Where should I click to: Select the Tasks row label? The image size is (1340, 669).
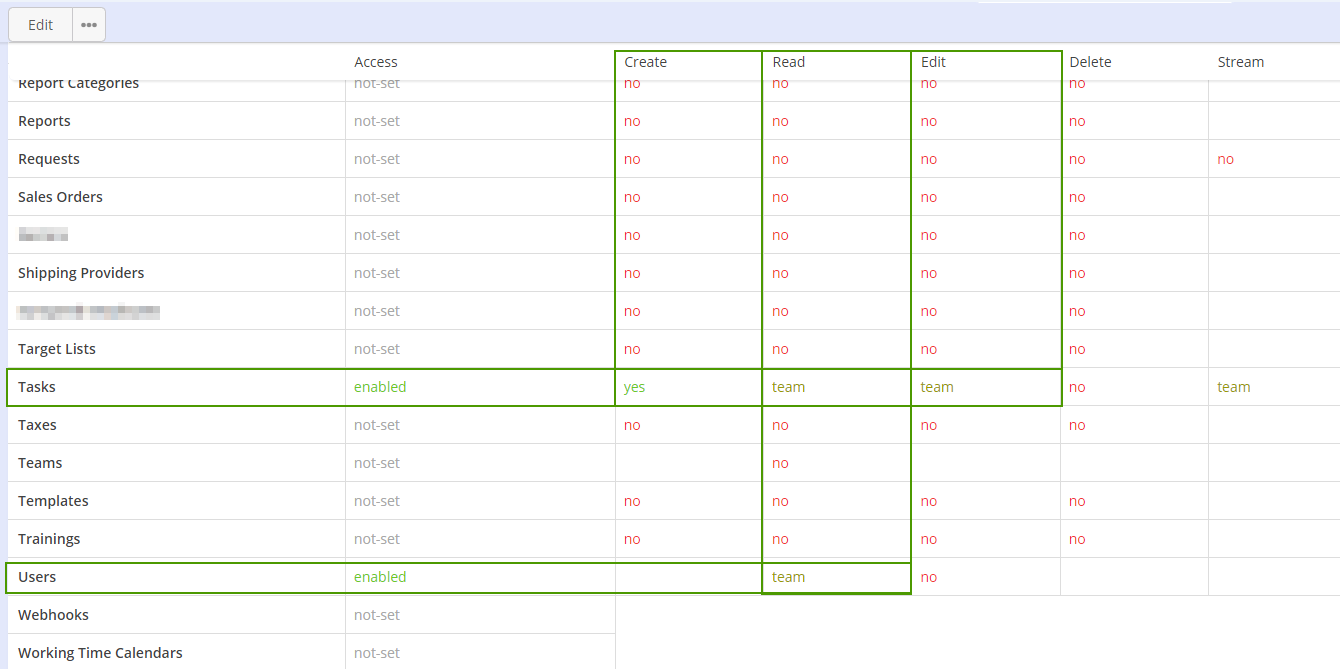click(37, 387)
